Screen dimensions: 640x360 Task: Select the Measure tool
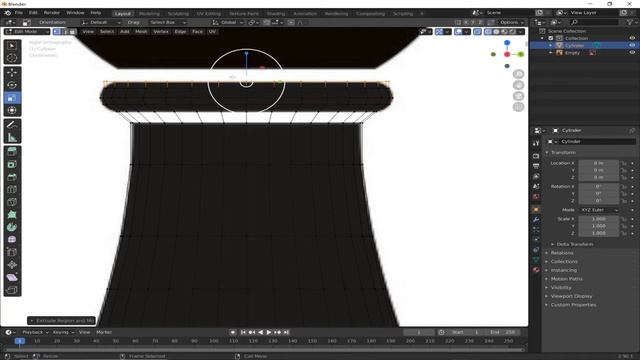click(12, 138)
